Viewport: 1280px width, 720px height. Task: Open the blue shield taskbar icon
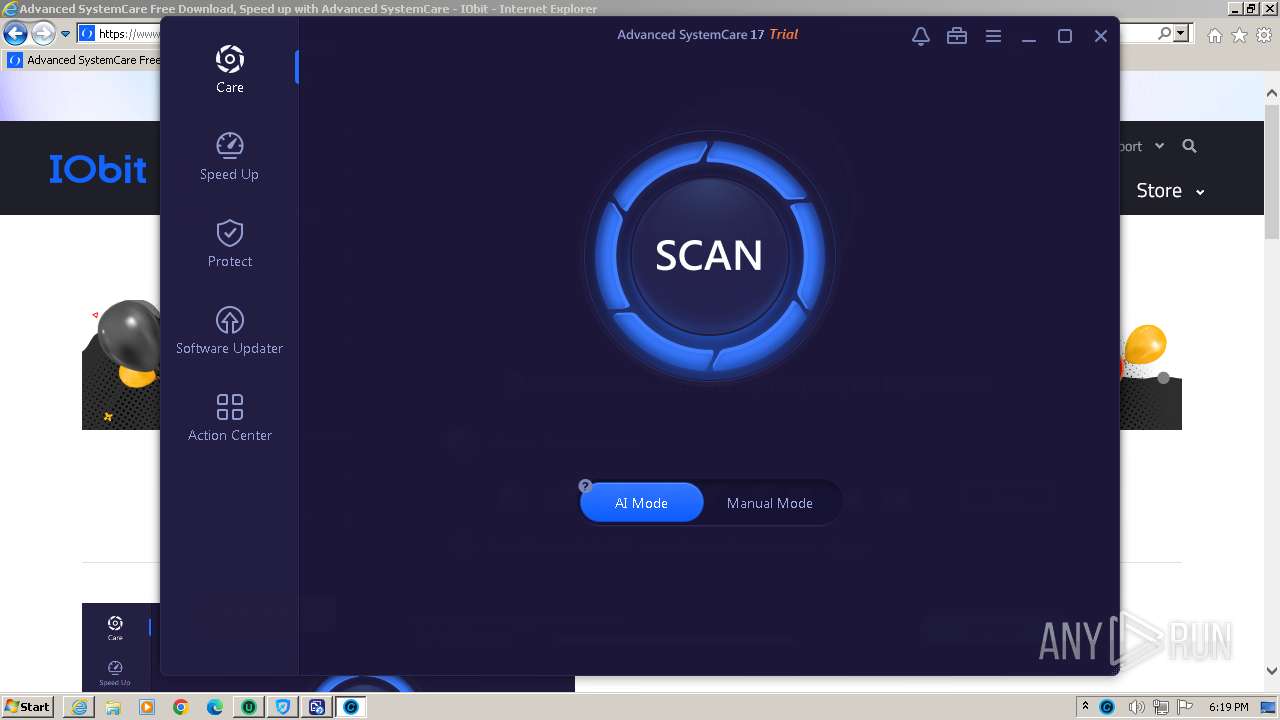tap(283, 707)
